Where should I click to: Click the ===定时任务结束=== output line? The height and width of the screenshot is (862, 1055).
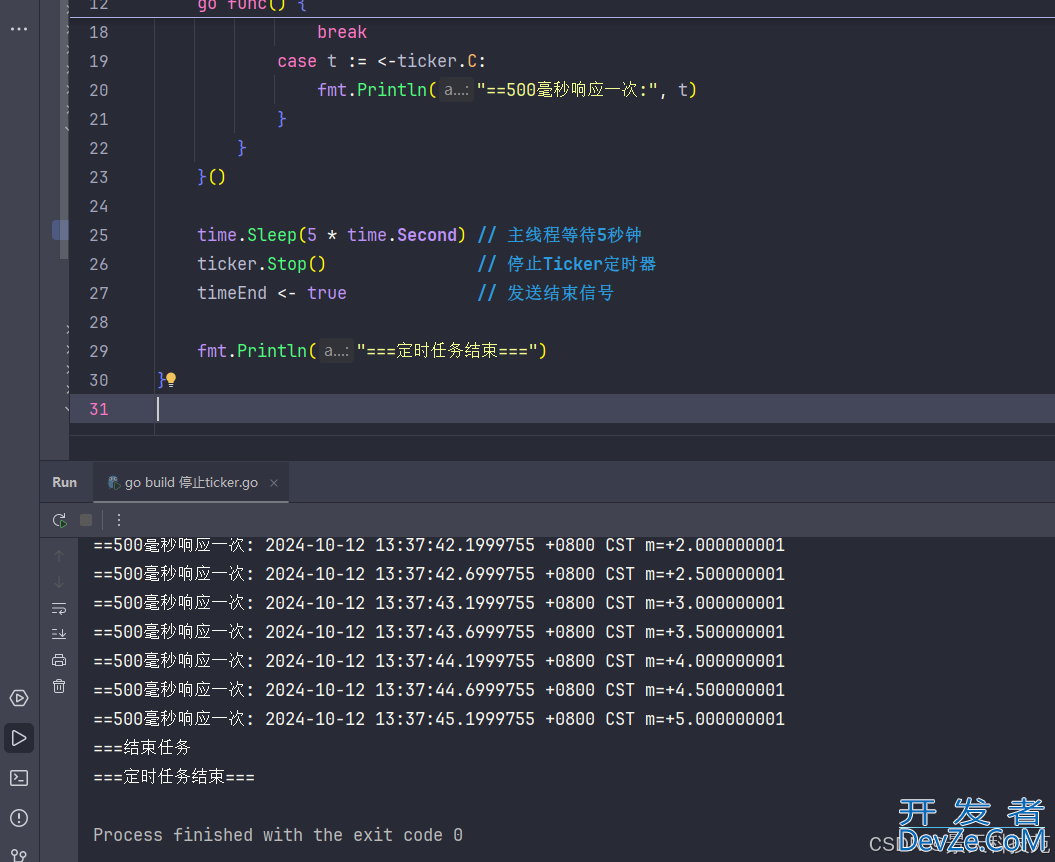coord(174,777)
